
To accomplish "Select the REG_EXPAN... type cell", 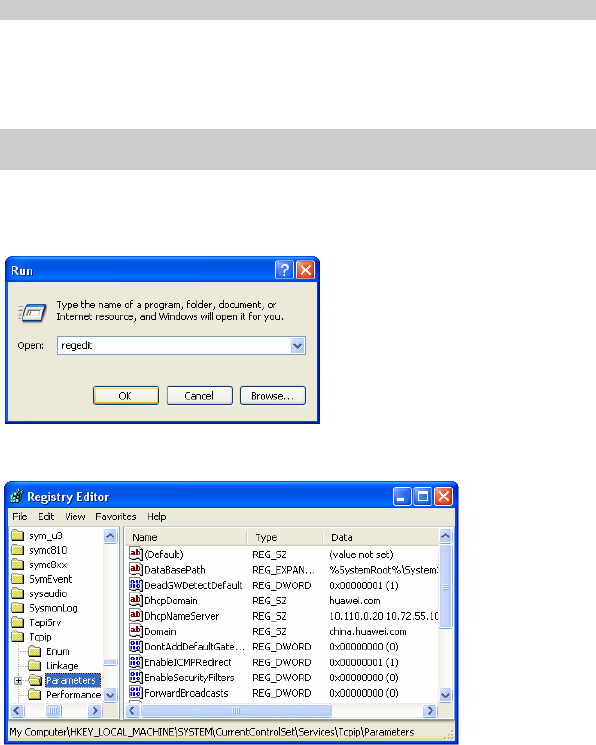I will point(283,569).
